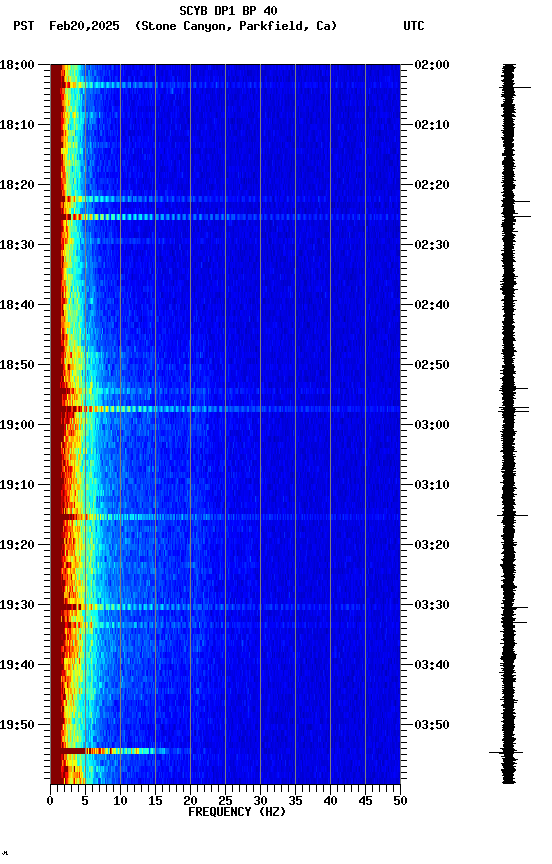Click the 30 Hz frequency tick label
Screen dimensions: 552x864
coord(260,801)
